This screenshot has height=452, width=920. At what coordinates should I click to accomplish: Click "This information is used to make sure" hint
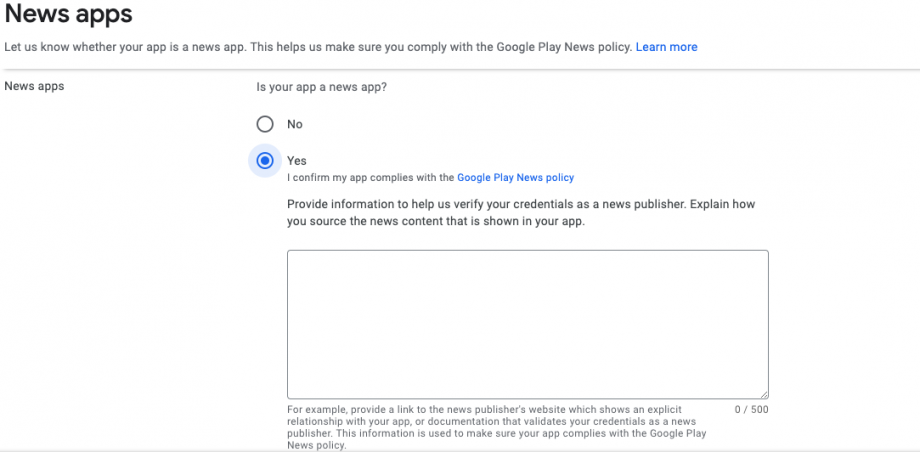pyautogui.click(x=440, y=434)
